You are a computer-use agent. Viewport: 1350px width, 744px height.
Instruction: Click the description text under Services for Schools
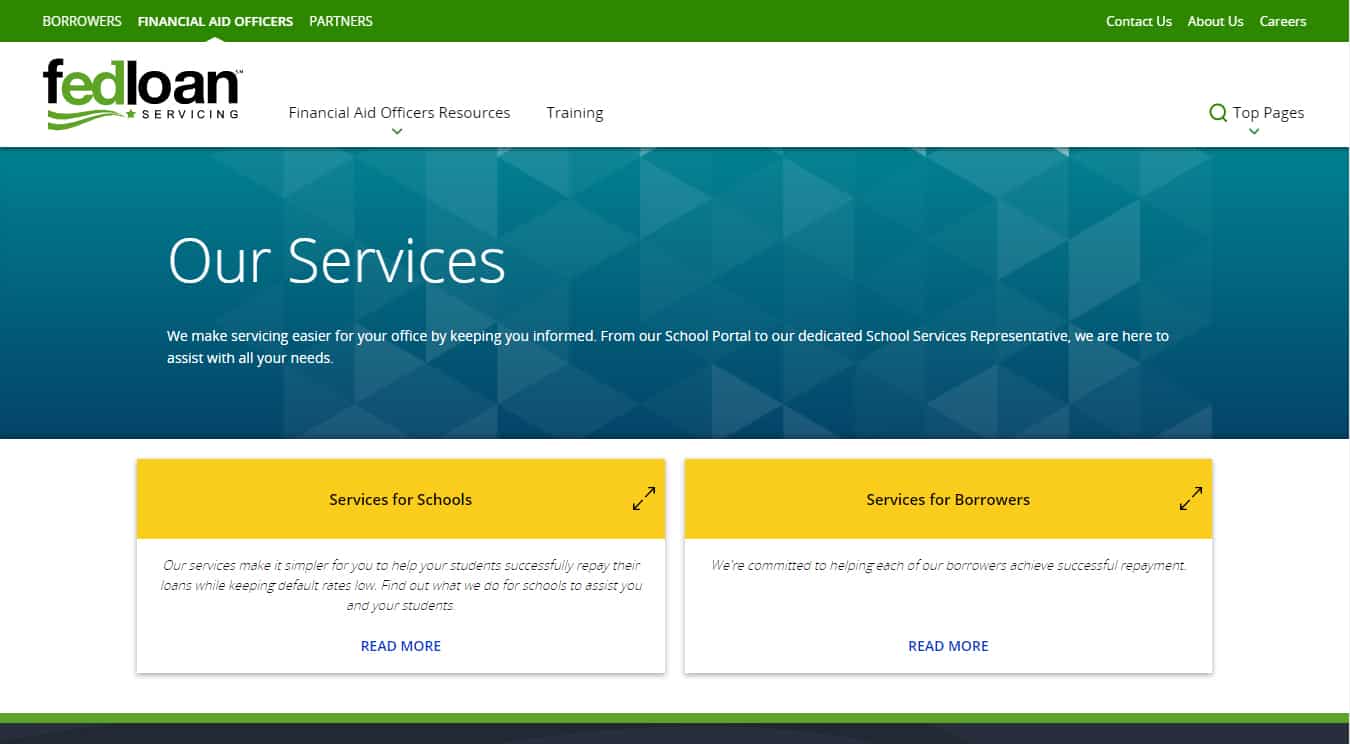(x=401, y=585)
